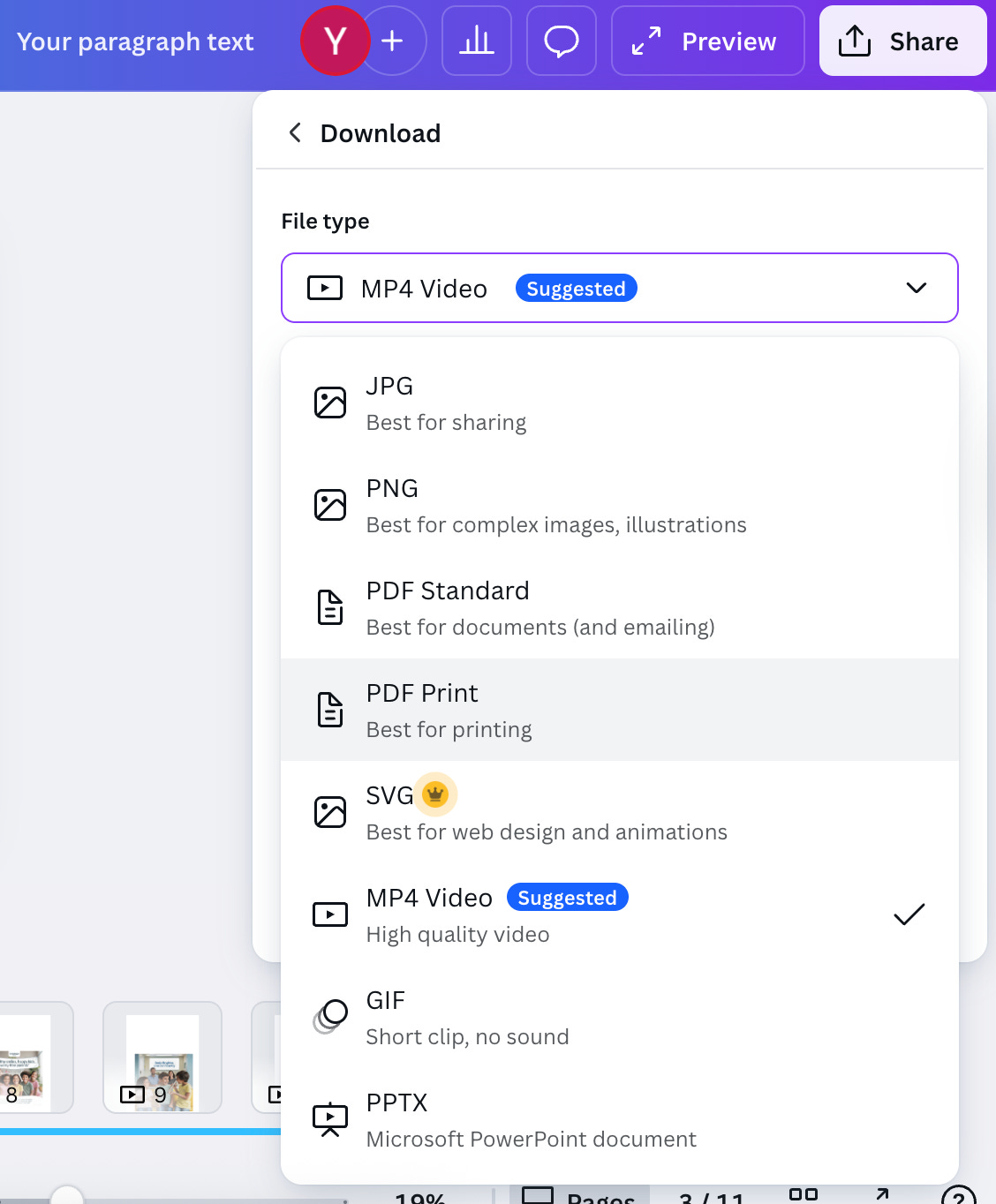Choose PNG file type option
Image resolution: width=996 pixels, height=1204 pixels.
[620, 506]
